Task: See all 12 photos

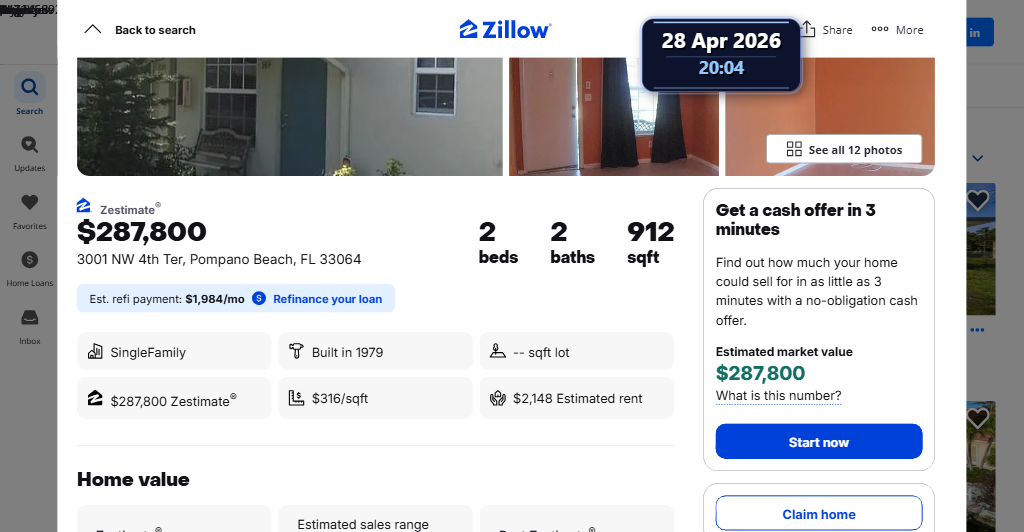Action: coord(844,149)
